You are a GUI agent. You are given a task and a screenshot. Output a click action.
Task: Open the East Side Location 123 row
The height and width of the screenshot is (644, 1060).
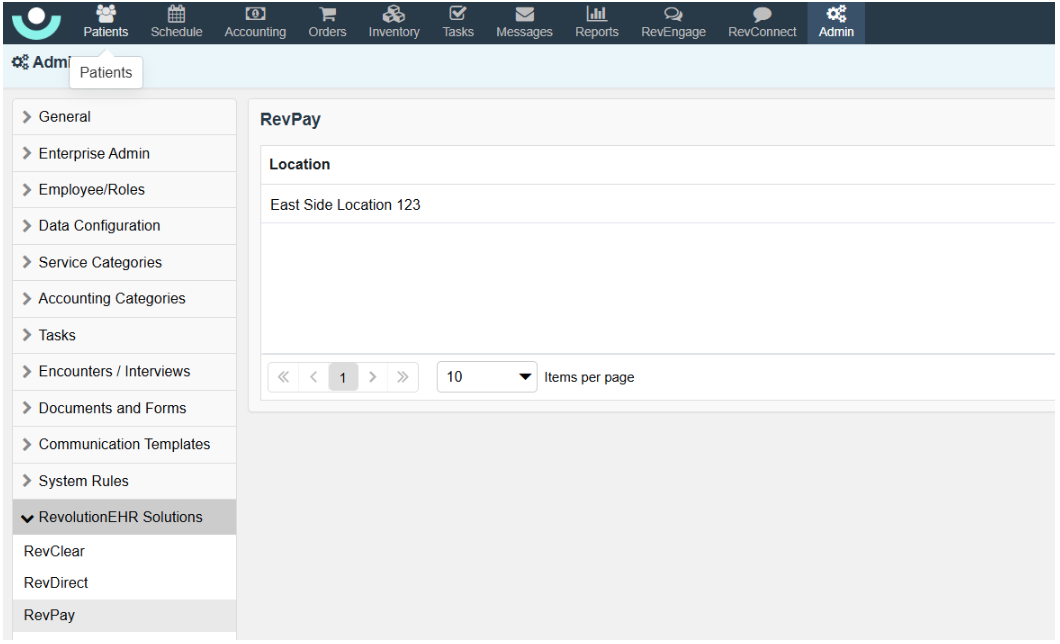point(657,205)
